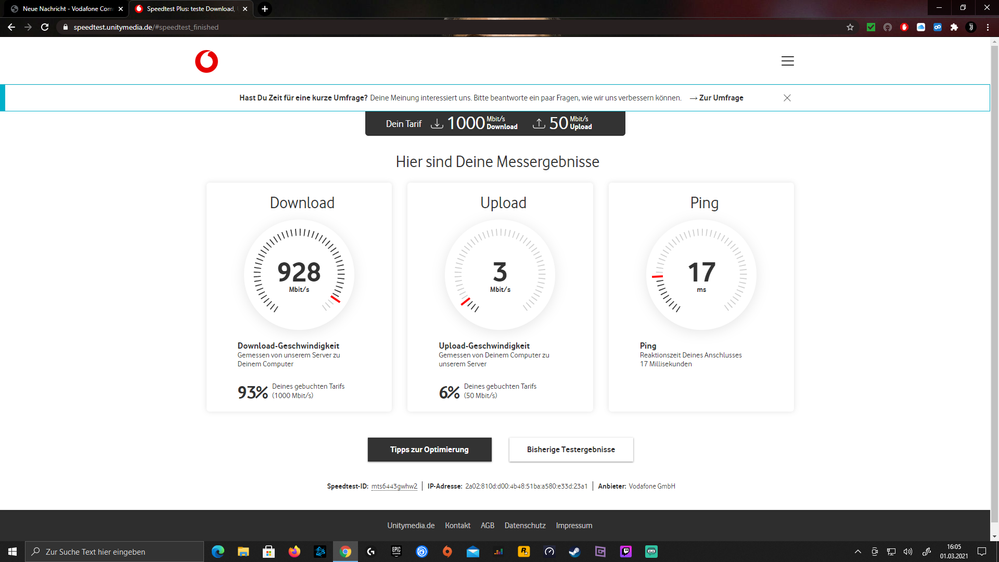Click the Ping gauge showing 17

[701, 275]
